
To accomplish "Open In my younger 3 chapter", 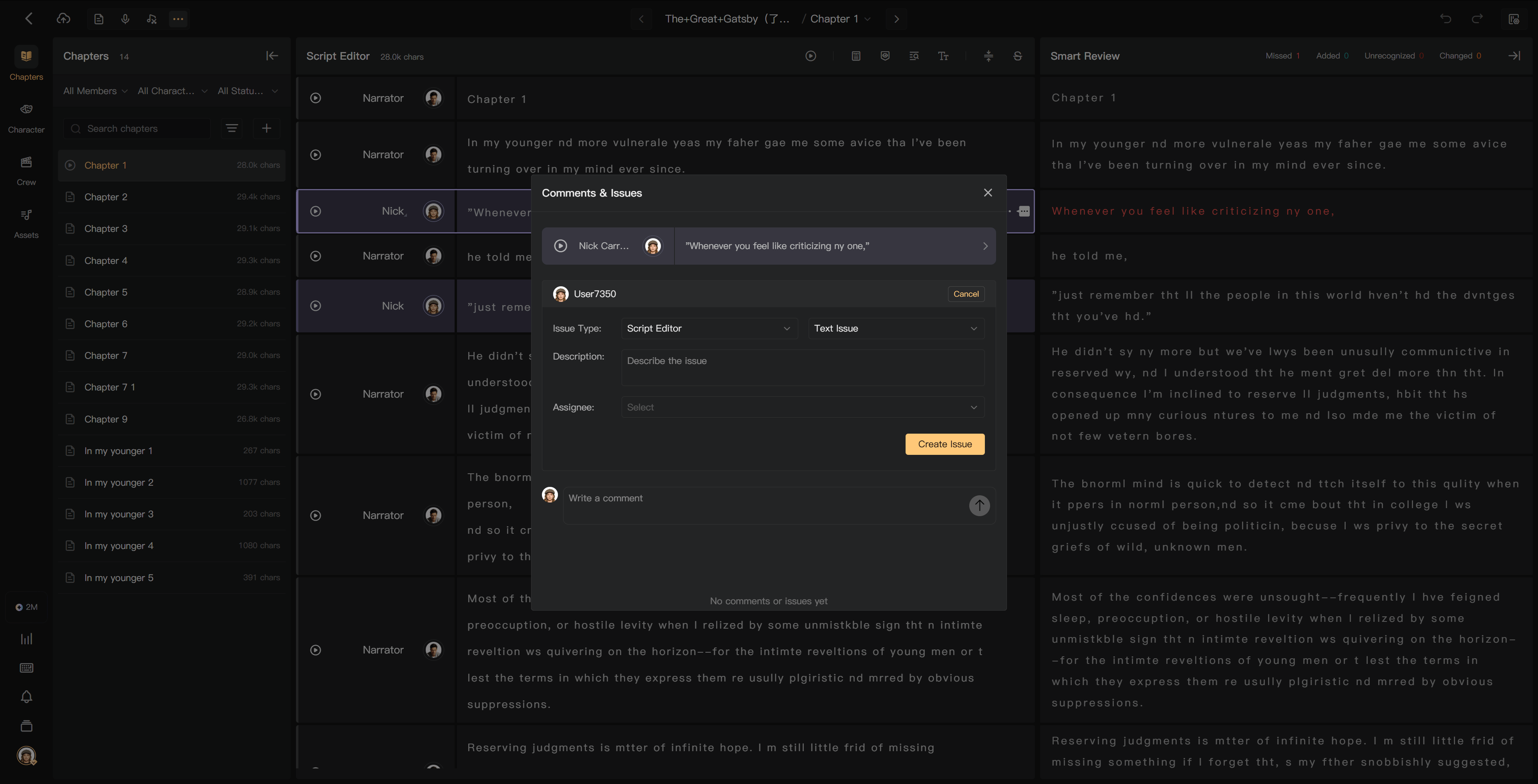I will [x=172, y=513].
